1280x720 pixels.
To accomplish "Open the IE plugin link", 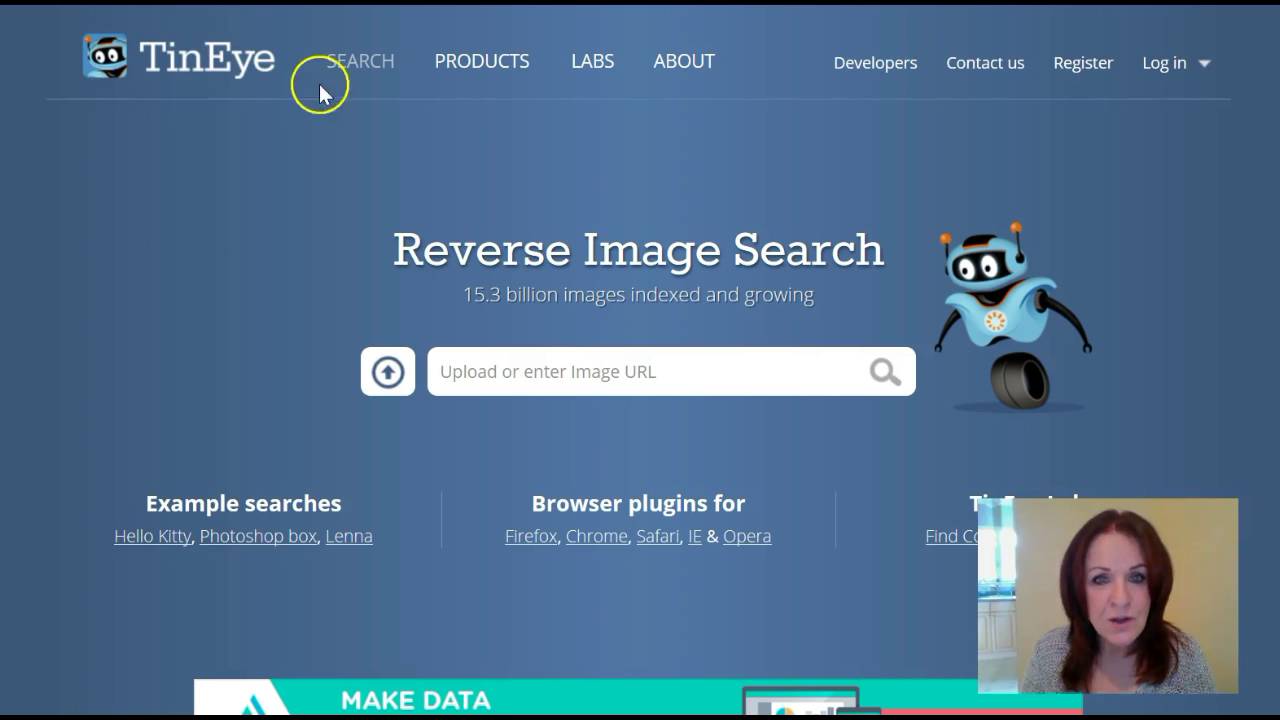I will point(695,536).
